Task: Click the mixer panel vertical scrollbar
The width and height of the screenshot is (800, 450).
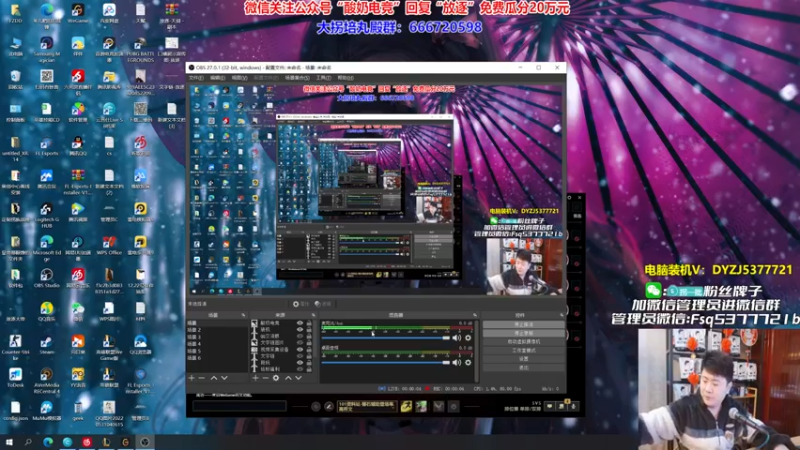Action: tap(477, 351)
